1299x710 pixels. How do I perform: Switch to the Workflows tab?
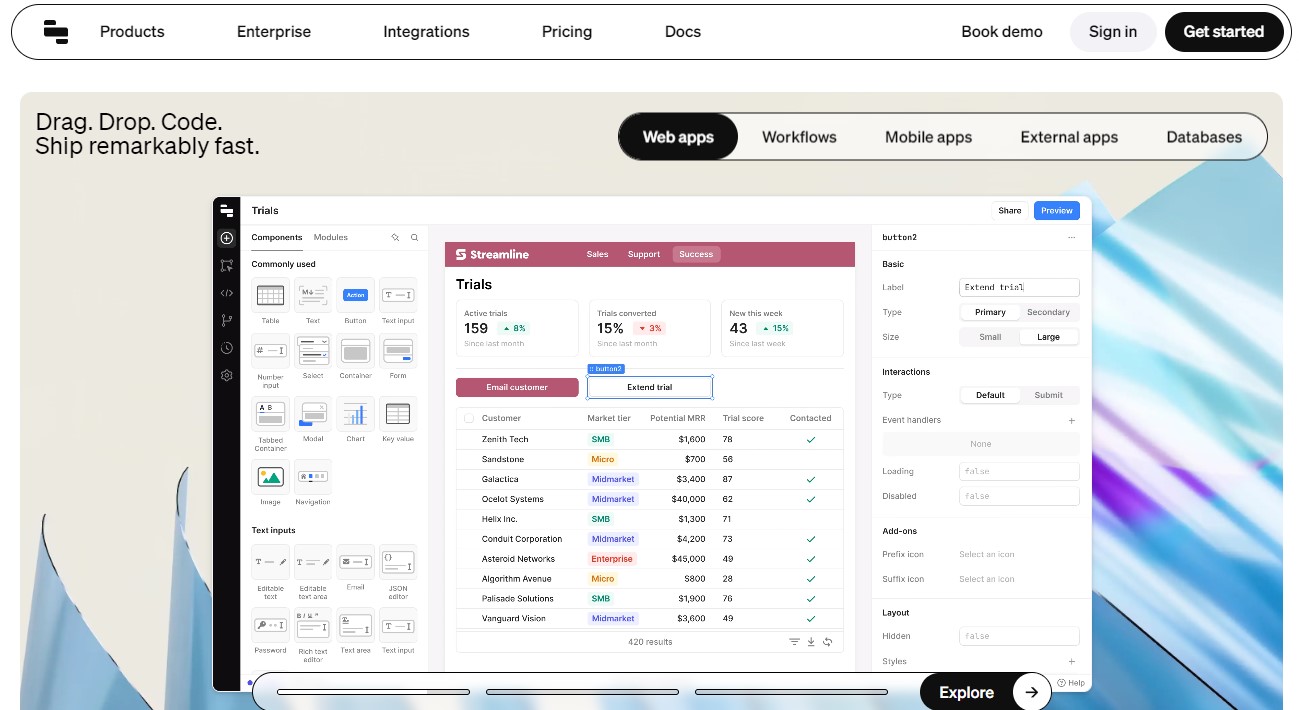click(x=799, y=137)
